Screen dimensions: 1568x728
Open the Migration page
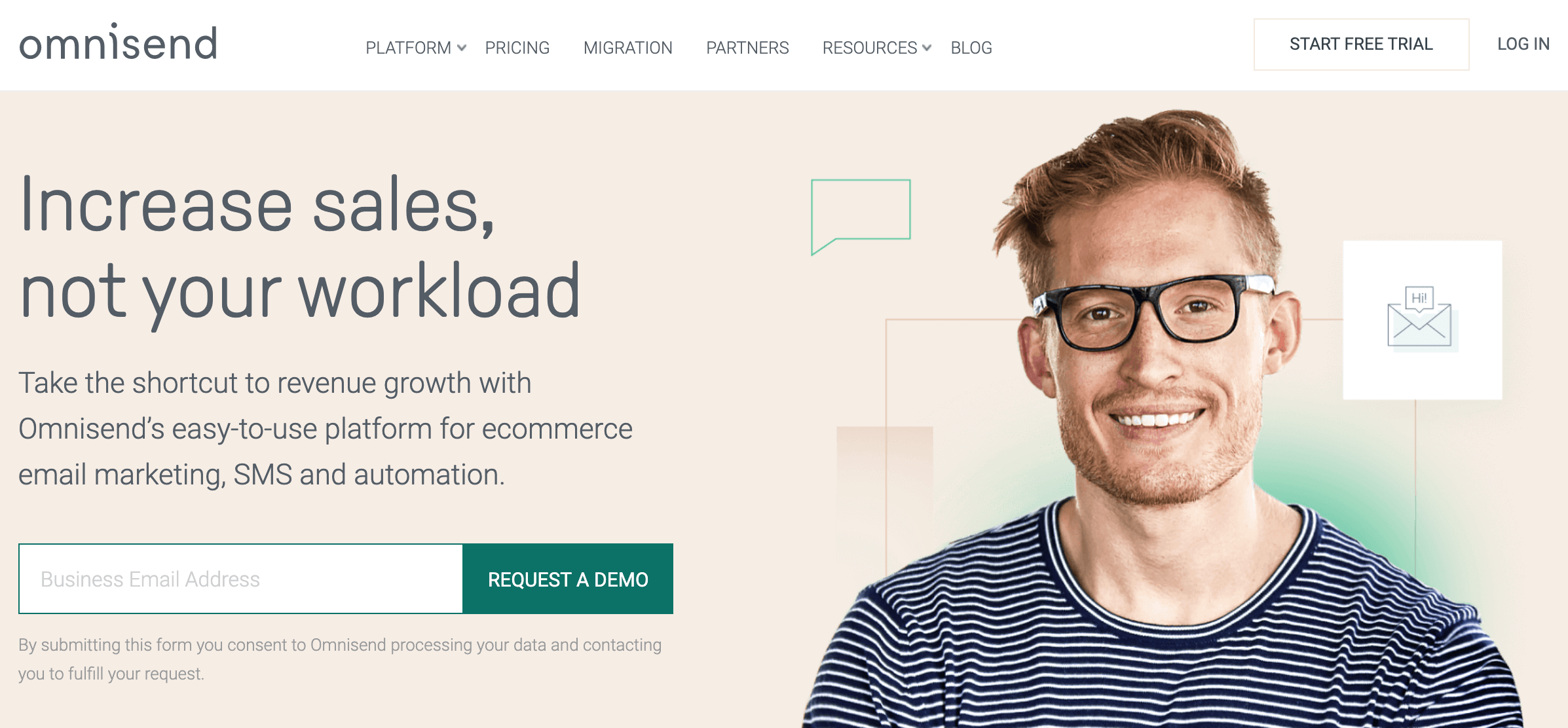pos(627,48)
